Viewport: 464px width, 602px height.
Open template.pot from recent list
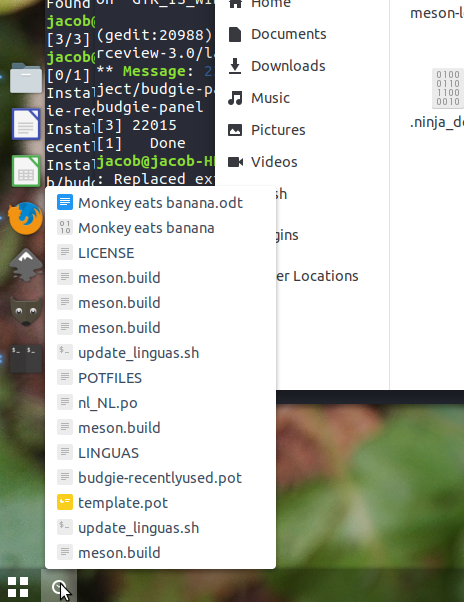tap(160, 503)
